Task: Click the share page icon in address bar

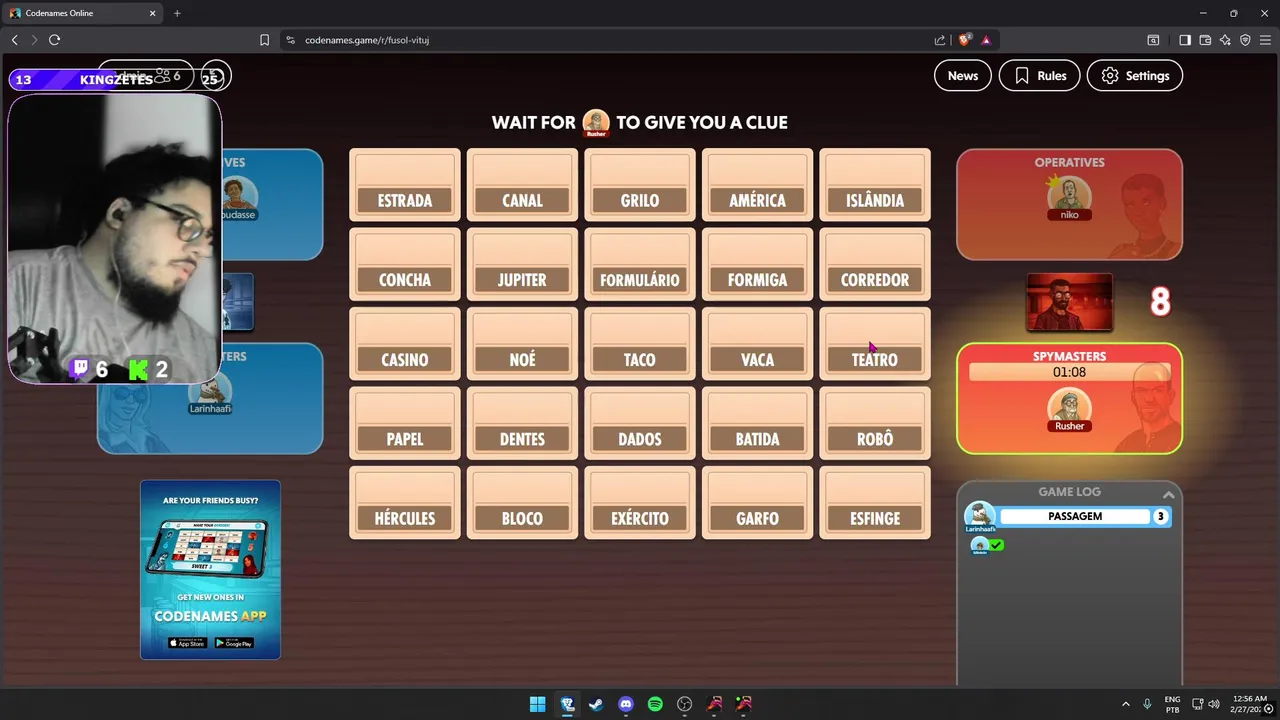Action: tap(940, 40)
